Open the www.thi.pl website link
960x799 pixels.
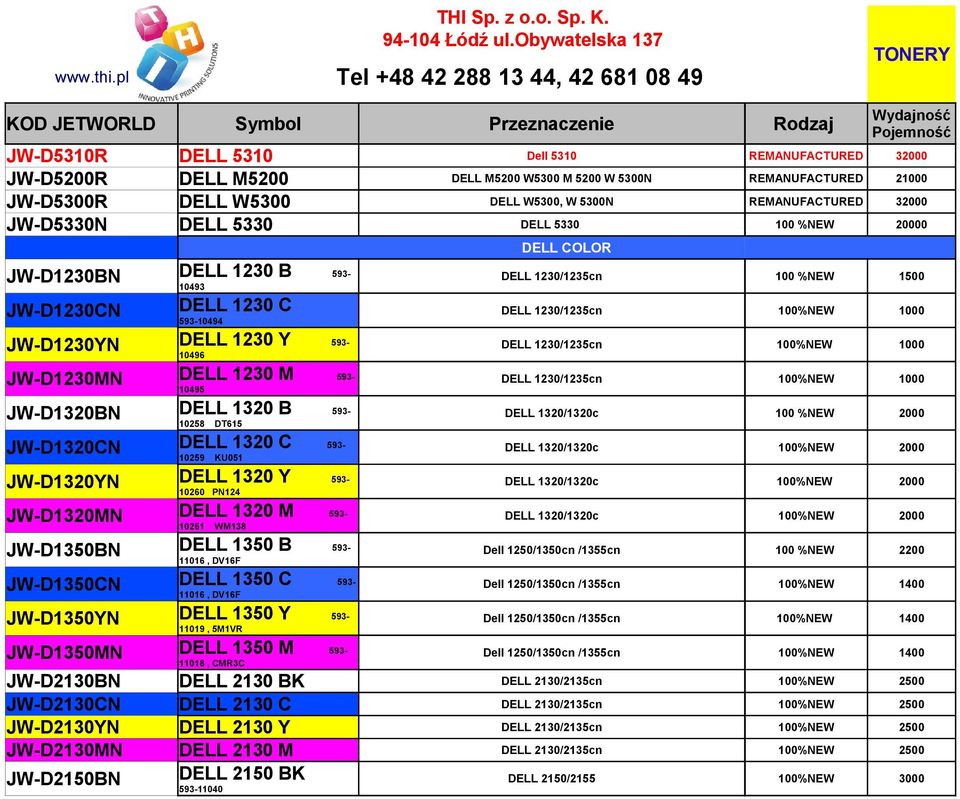(x=92, y=77)
